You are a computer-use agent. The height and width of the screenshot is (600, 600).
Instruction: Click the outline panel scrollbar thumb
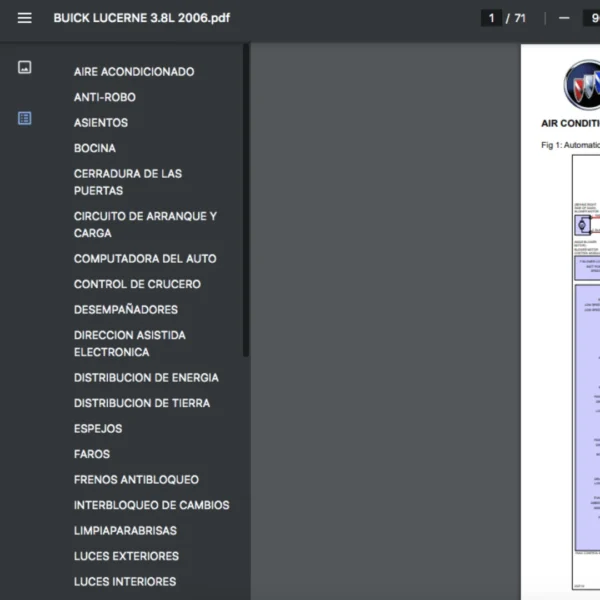246,200
